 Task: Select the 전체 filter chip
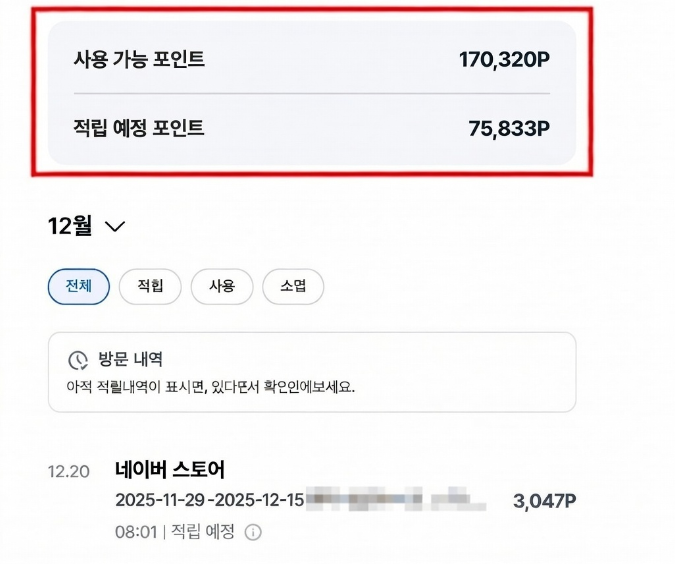(79, 287)
